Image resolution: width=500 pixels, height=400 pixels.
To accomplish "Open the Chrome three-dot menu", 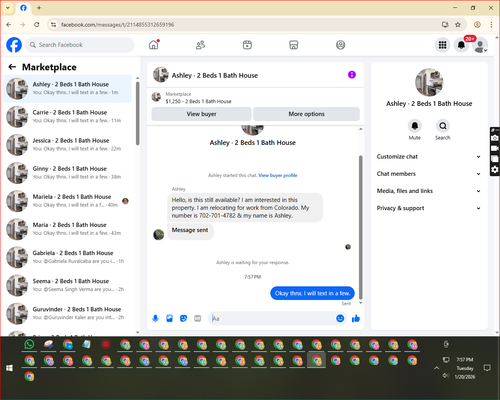I will coord(491,24).
